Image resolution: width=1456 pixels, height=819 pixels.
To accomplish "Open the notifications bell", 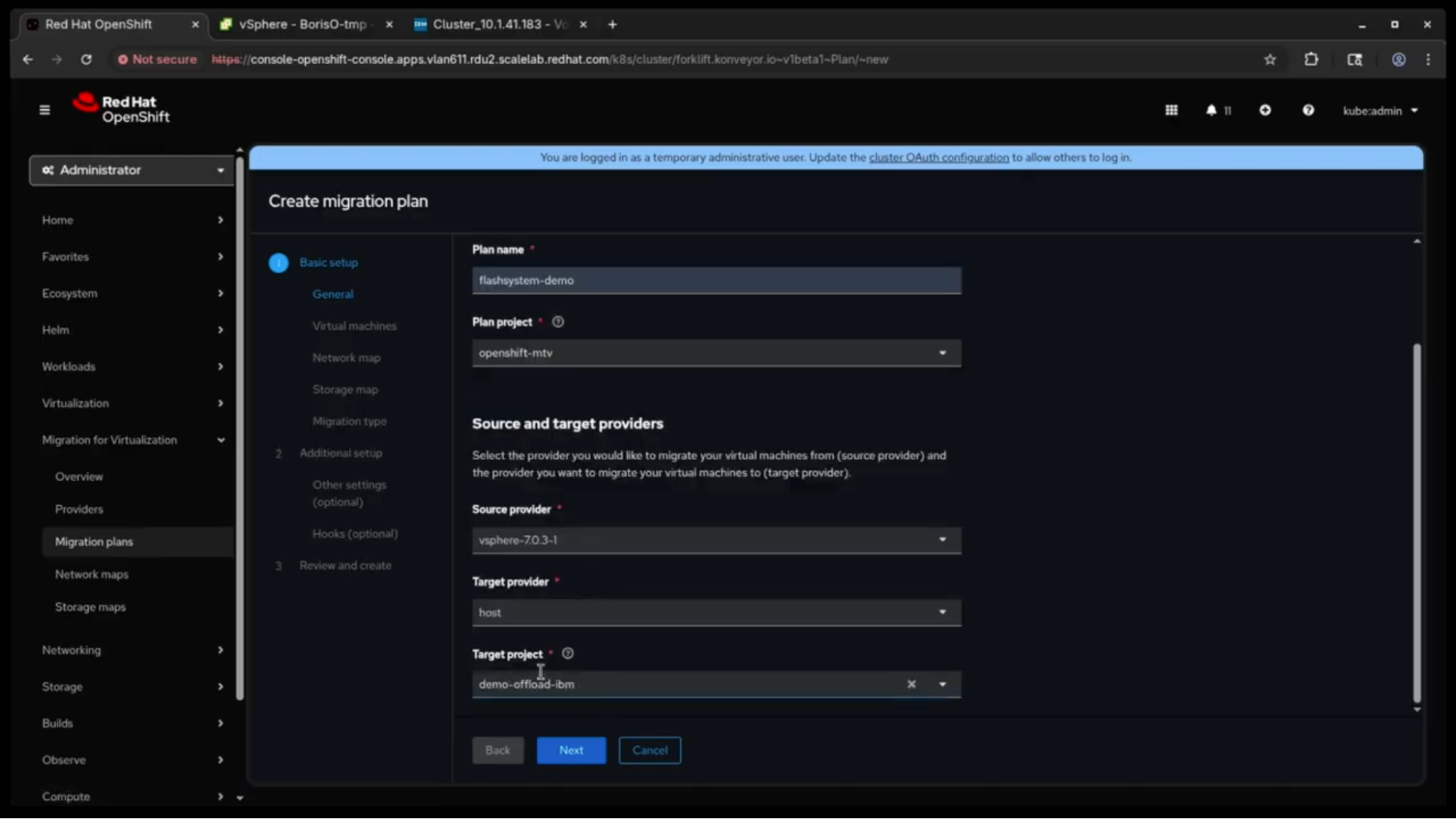I will pyautogui.click(x=1211, y=110).
